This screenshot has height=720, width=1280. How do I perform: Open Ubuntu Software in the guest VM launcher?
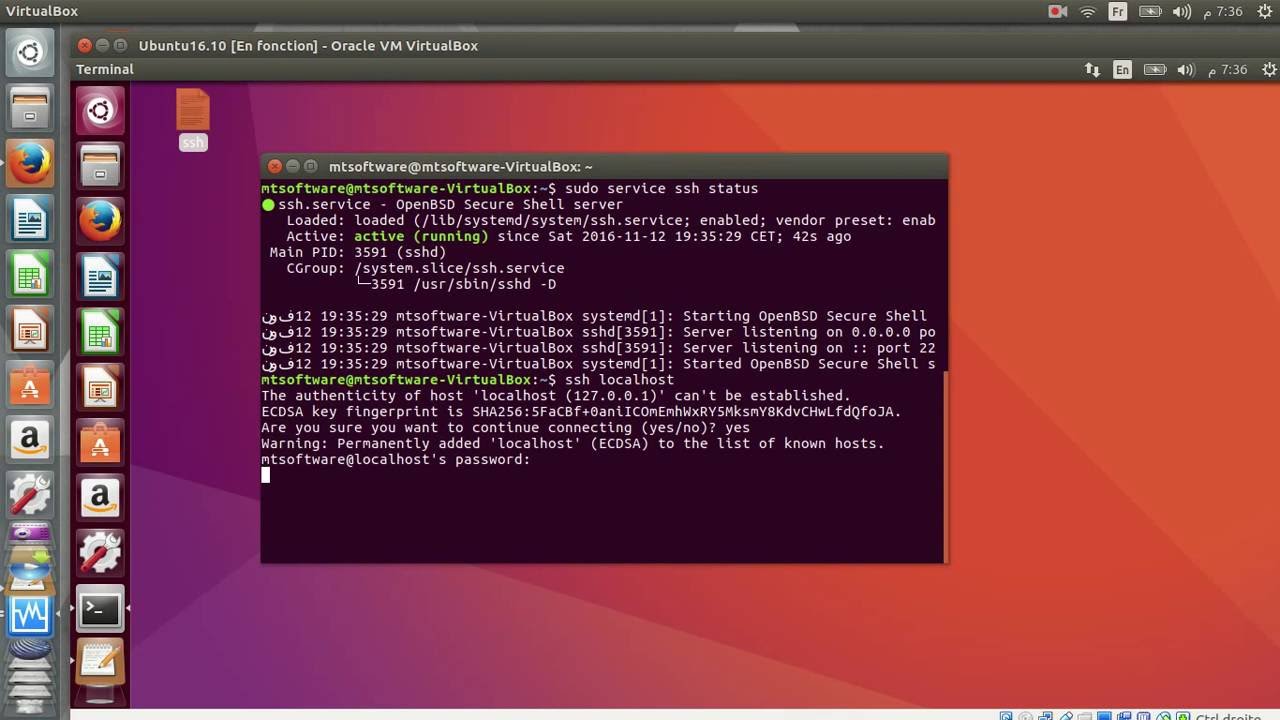coord(100,441)
